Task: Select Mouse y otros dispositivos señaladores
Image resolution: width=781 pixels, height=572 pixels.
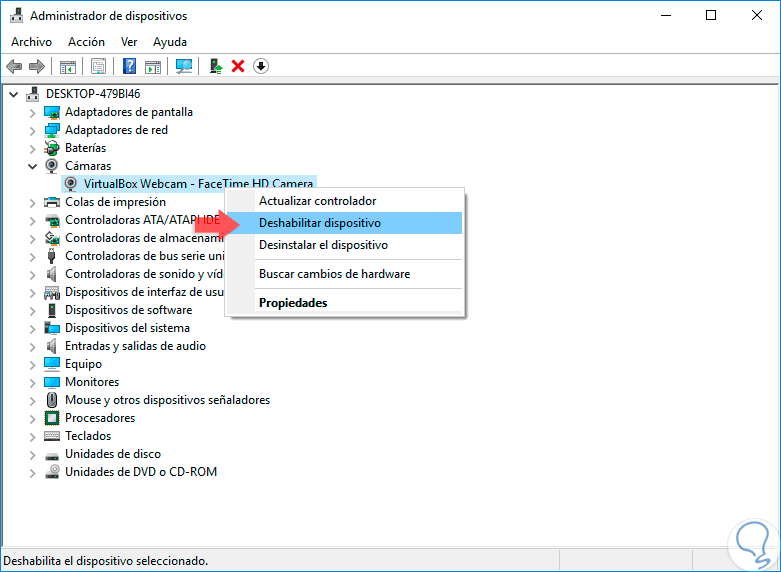Action: 167,400
